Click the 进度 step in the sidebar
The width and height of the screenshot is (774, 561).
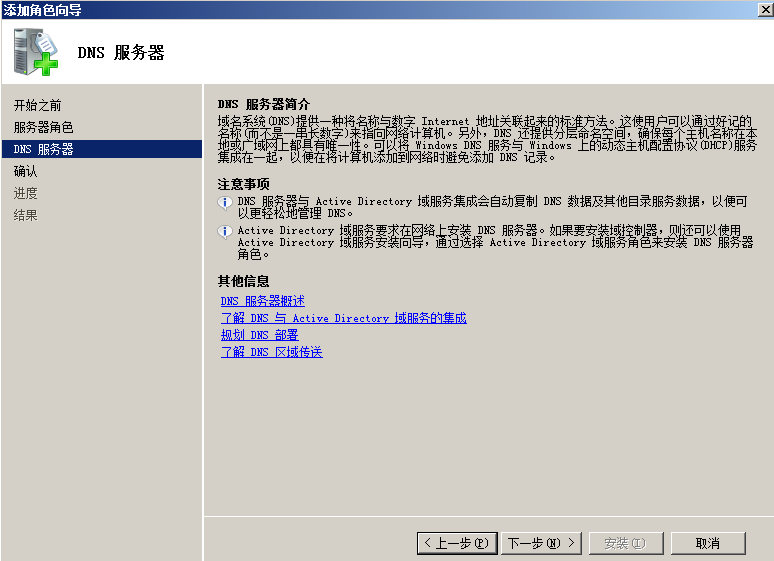point(25,193)
